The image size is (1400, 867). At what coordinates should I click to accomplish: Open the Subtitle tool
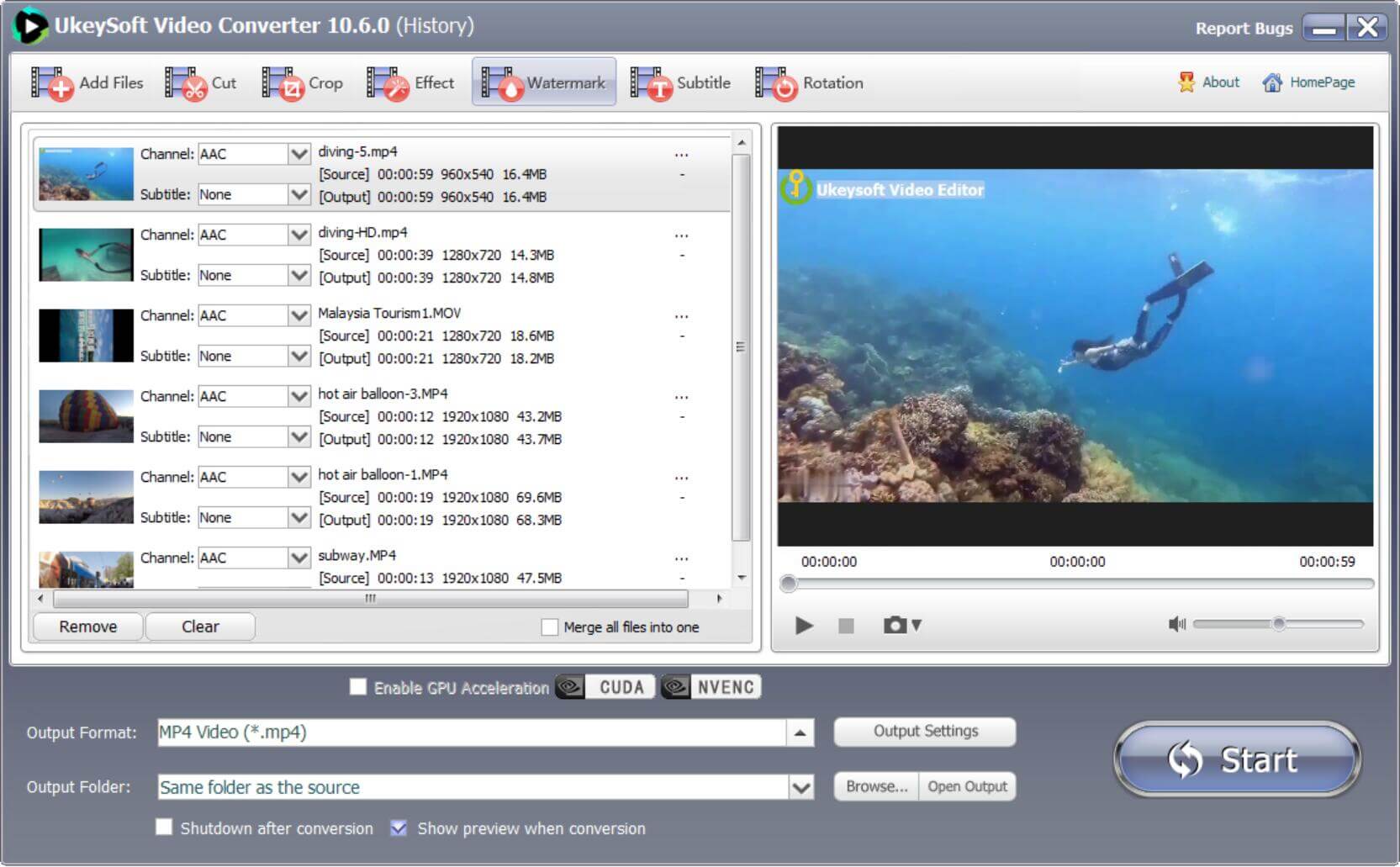(x=680, y=83)
